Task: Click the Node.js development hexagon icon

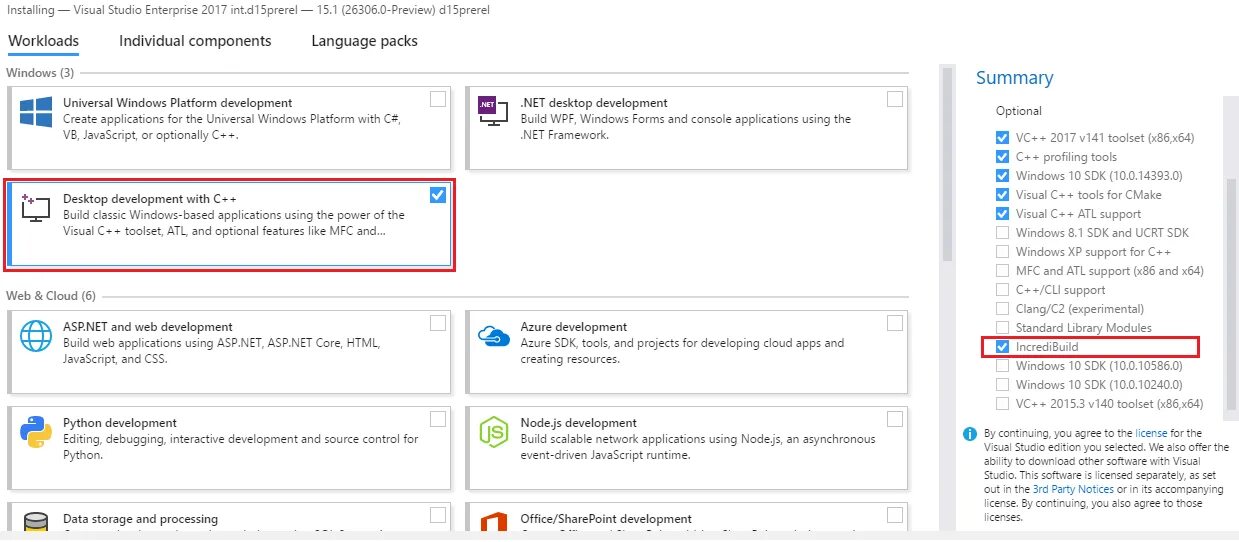Action: coord(490,431)
